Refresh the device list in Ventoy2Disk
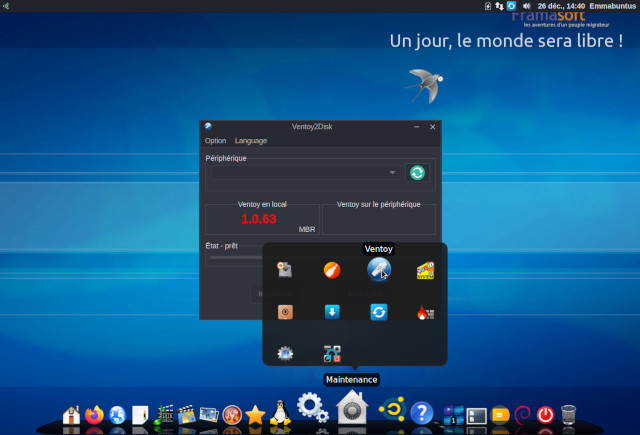640x435 pixels. pyautogui.click(x=417, y=173)
